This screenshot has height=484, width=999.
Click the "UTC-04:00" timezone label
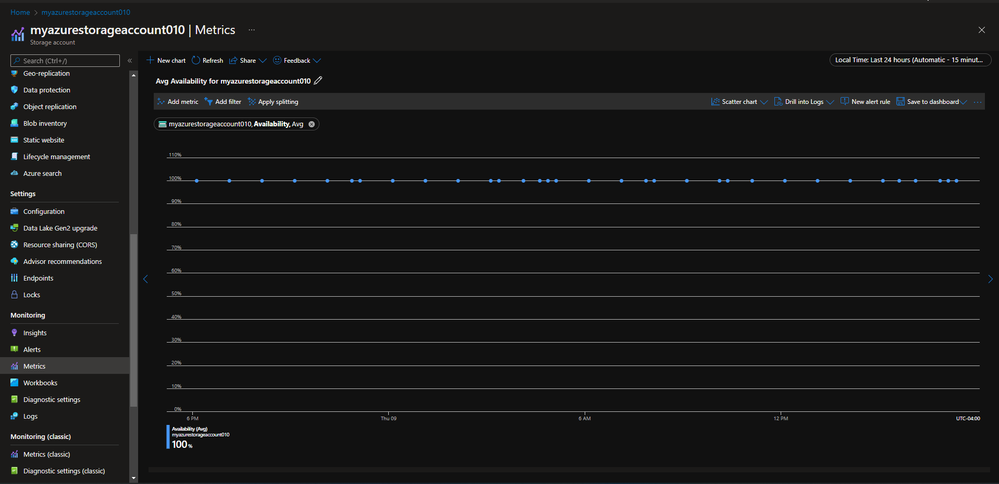967,418
